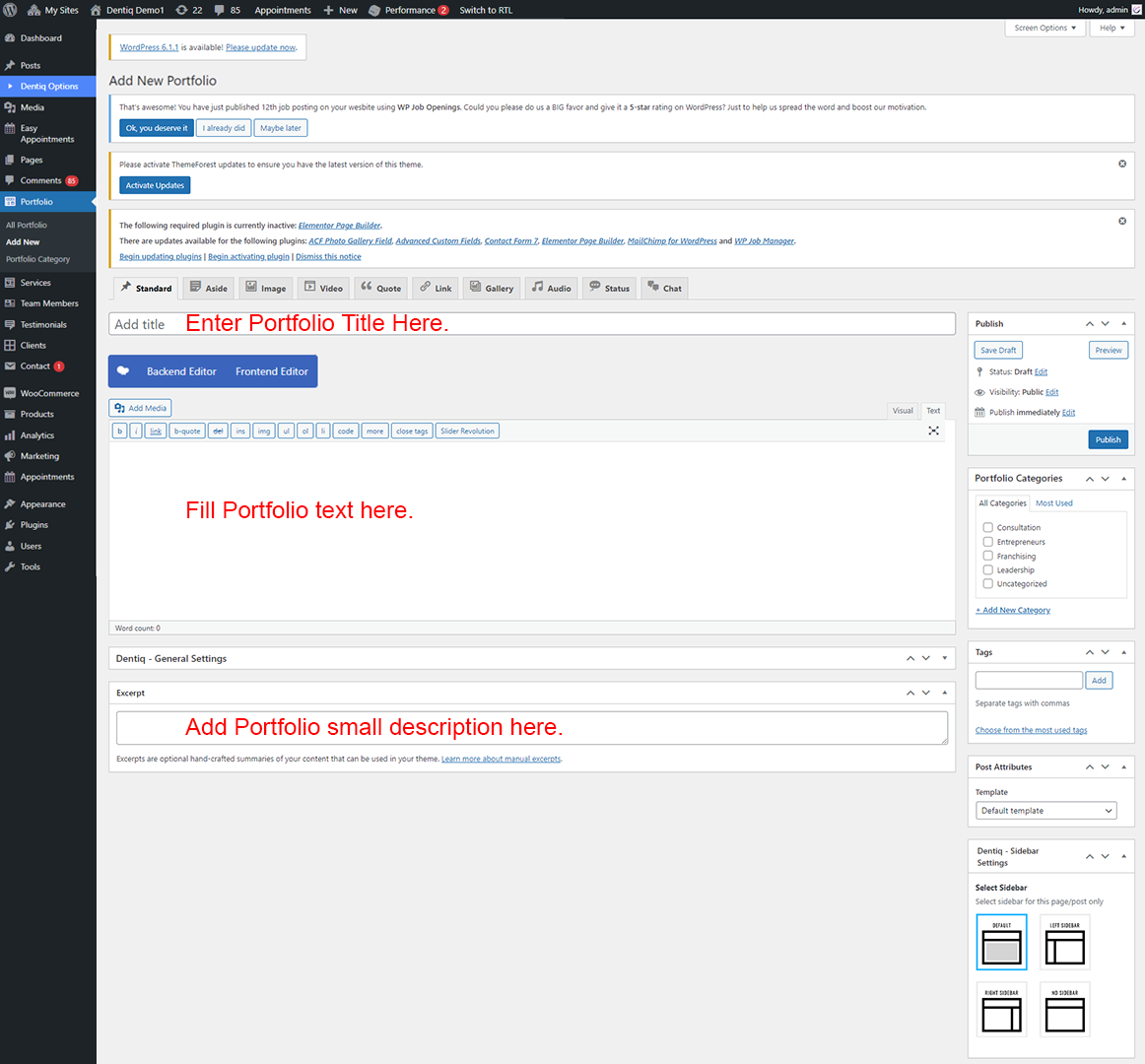The image size is (1145, 1064).
Task: Click the updates refresh icon in admin bar
Action: pos(181,10)
